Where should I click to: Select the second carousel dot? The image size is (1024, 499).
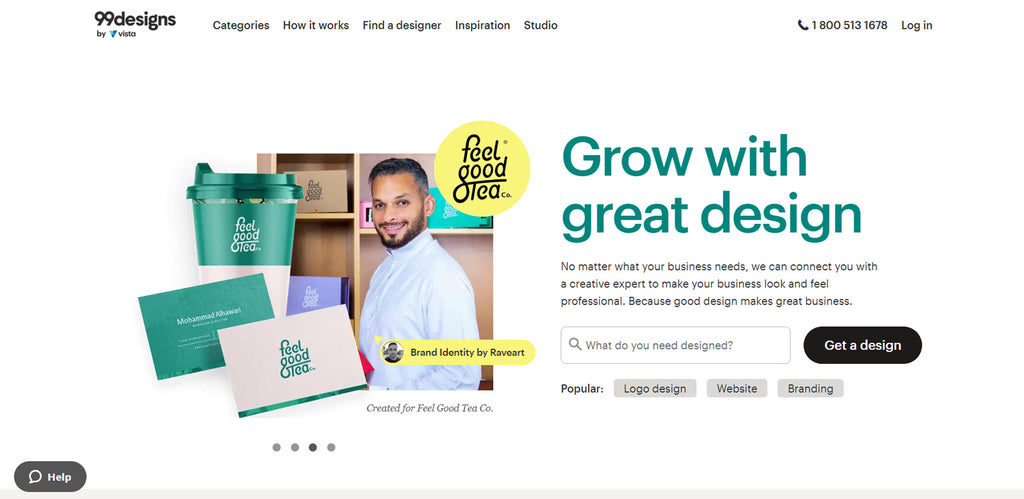(x=295, y=447)
